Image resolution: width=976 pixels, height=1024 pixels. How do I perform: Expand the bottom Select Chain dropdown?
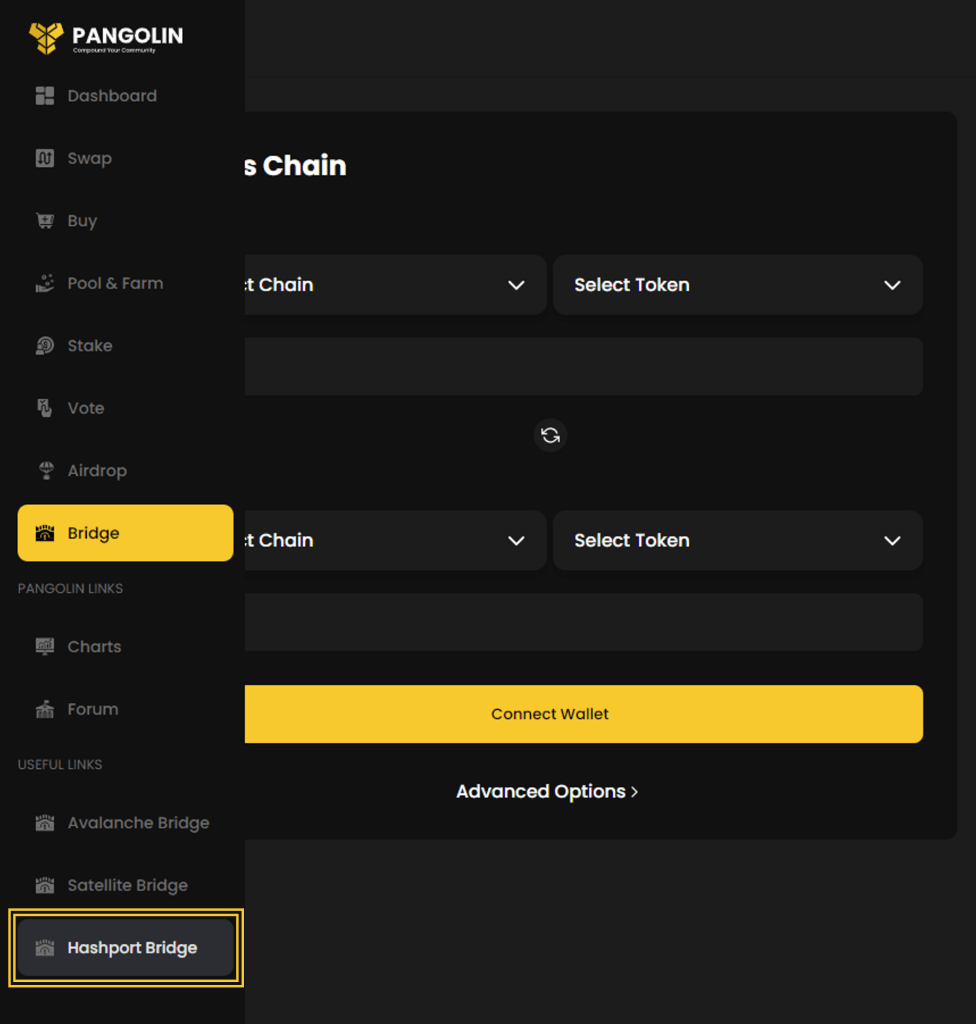tap(395, 541)
